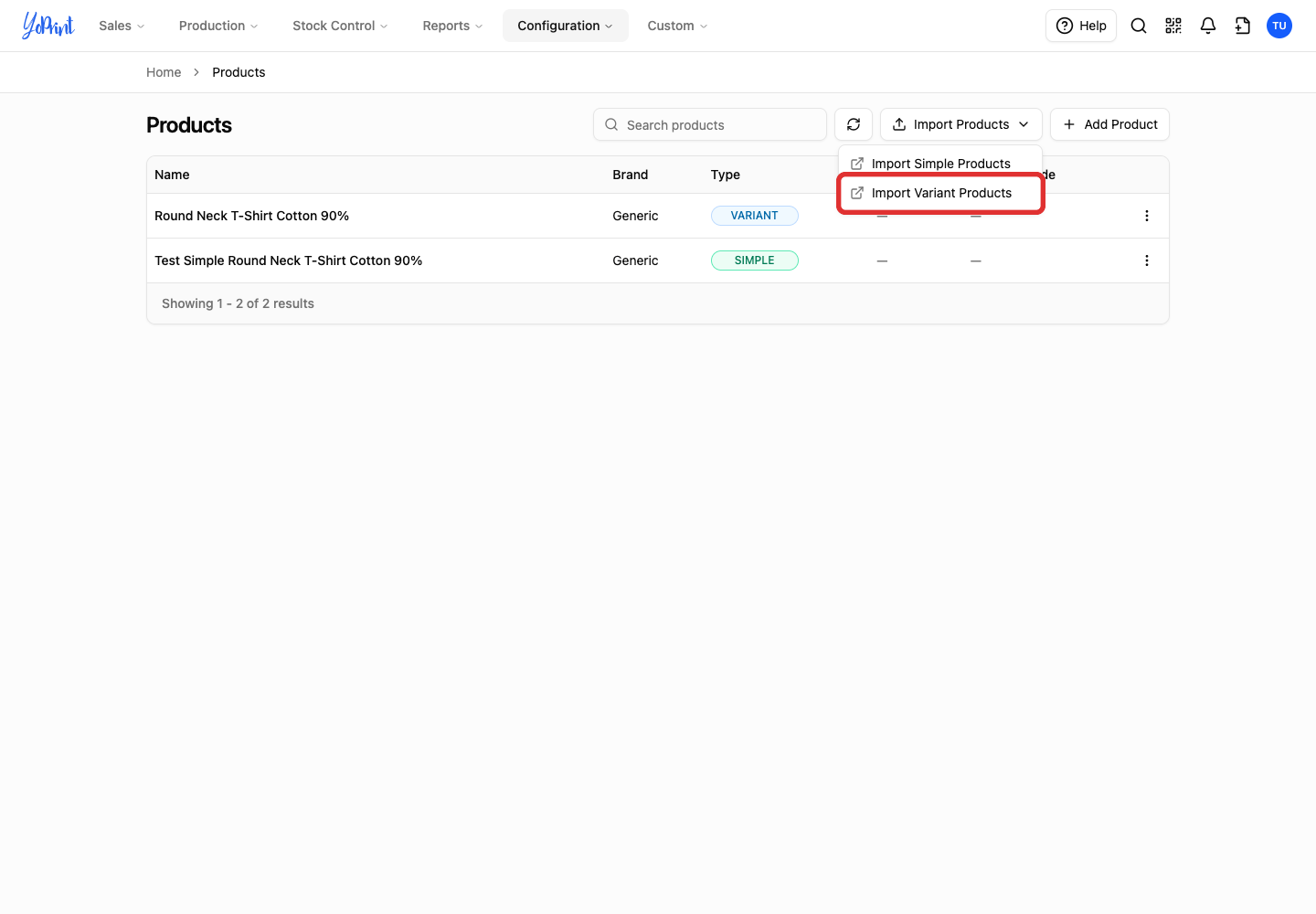Expand the Reports menu
The image size is (1316, 914).
click(452, 26)
